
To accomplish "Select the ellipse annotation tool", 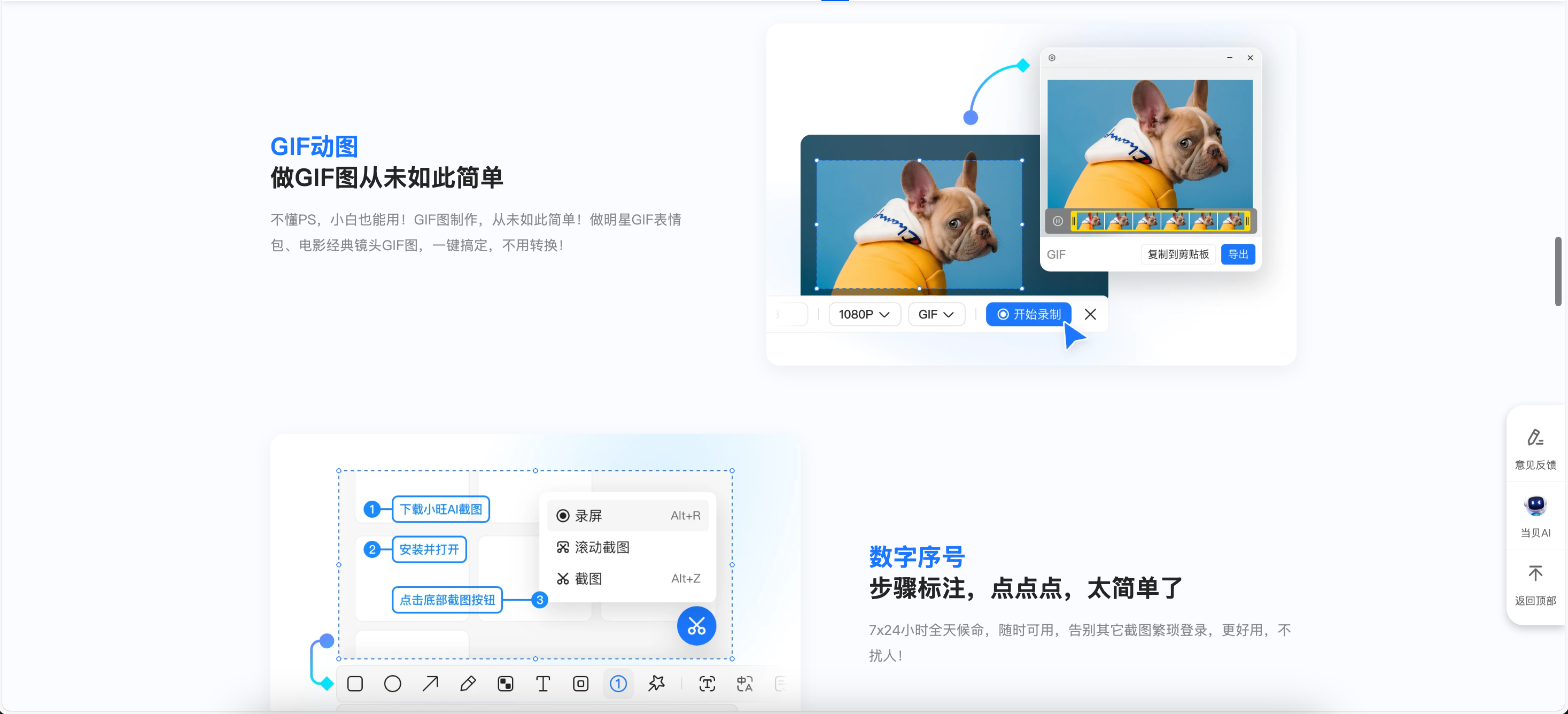I will pyautogui.click(x=393, y=684).
